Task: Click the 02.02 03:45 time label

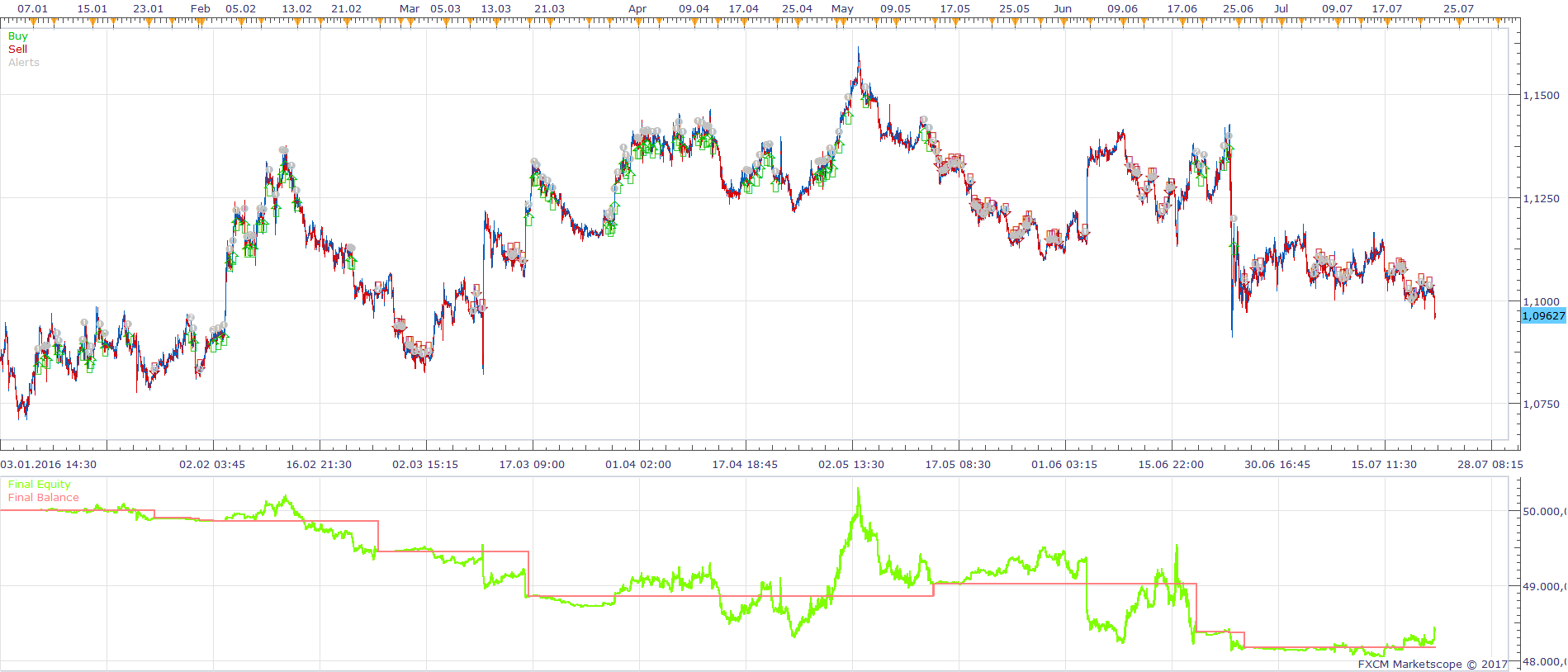Action: pos(212,465)
